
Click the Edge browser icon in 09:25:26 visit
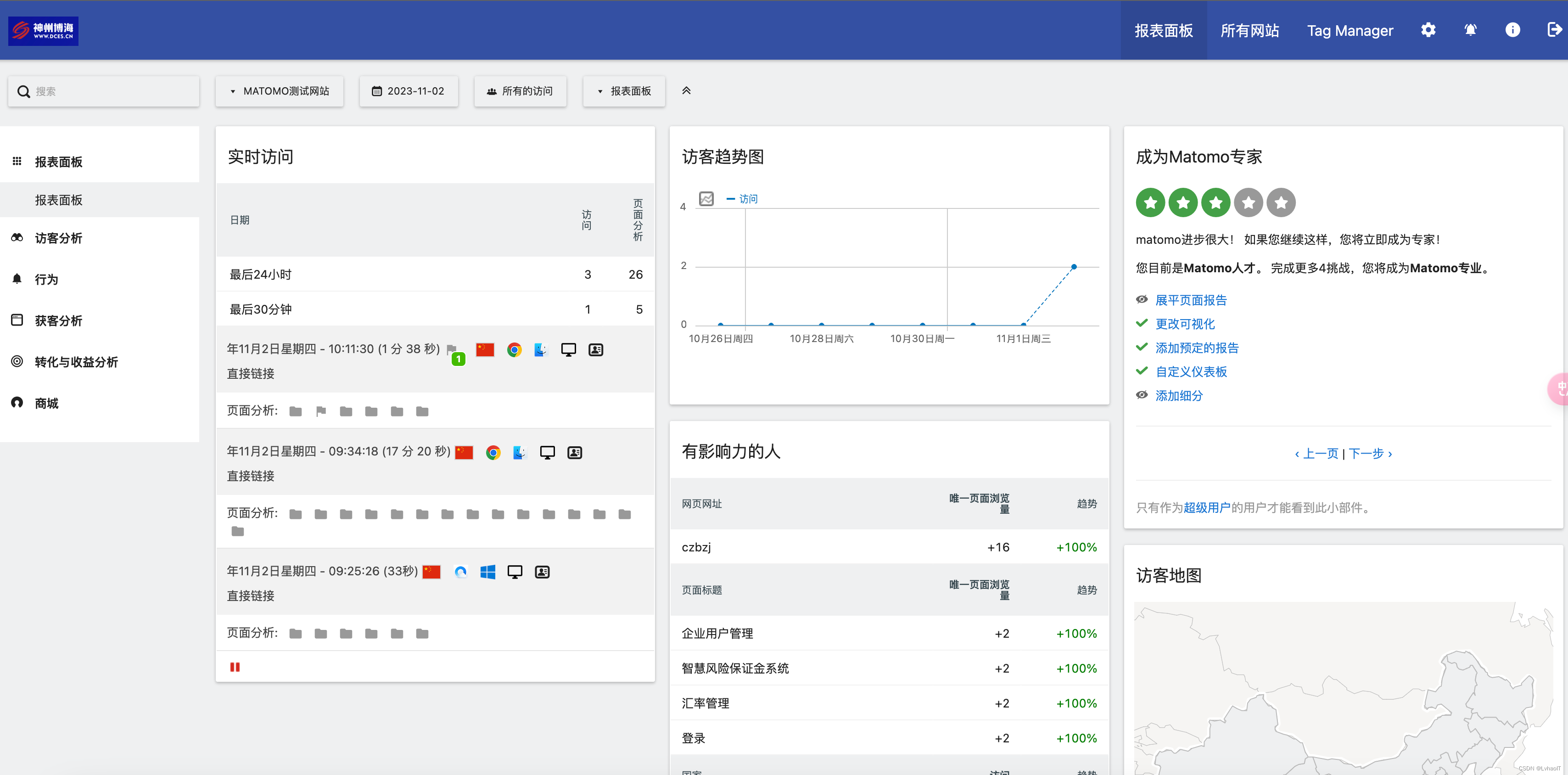click(x=461, y=572)
